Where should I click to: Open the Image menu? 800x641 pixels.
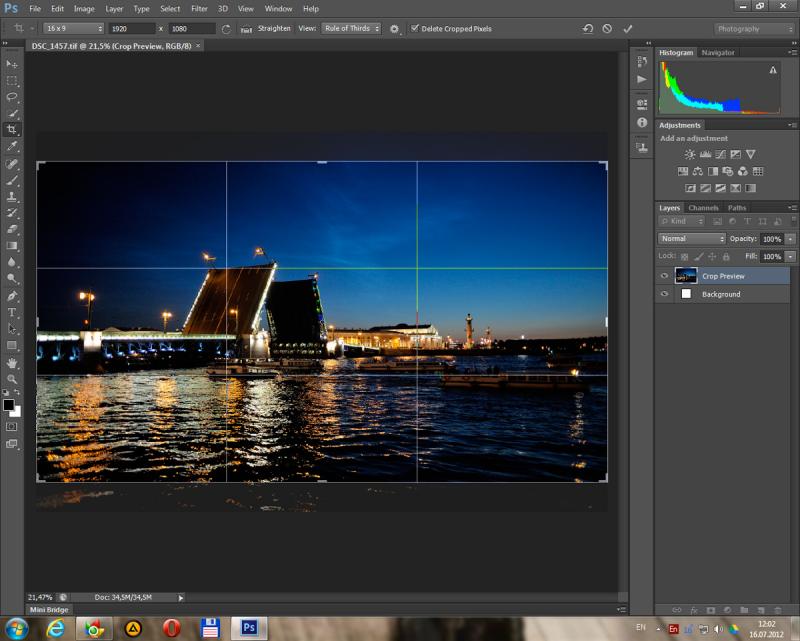84,9
